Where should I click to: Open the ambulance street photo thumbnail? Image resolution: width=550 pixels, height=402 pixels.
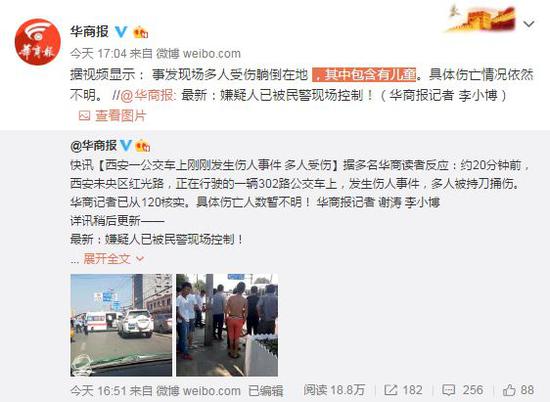tap(121, 325)
